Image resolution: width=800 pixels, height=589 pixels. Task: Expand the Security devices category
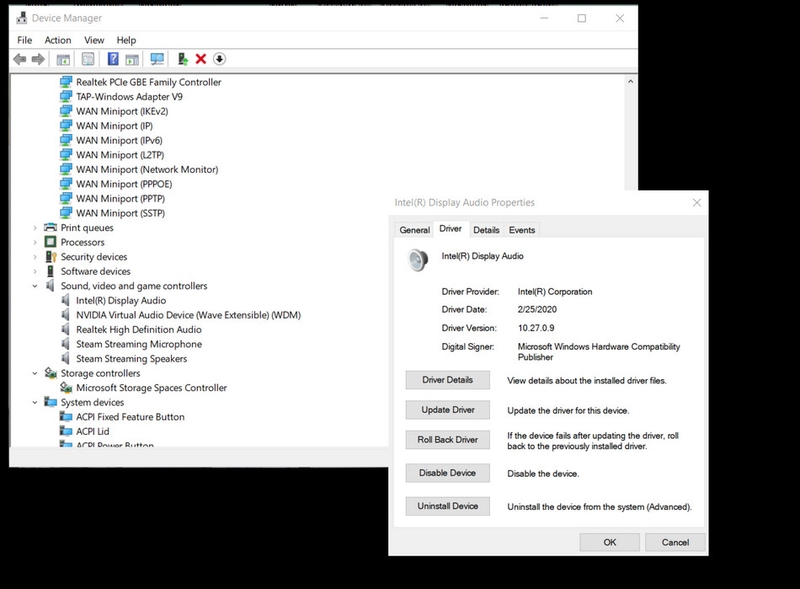35,257
